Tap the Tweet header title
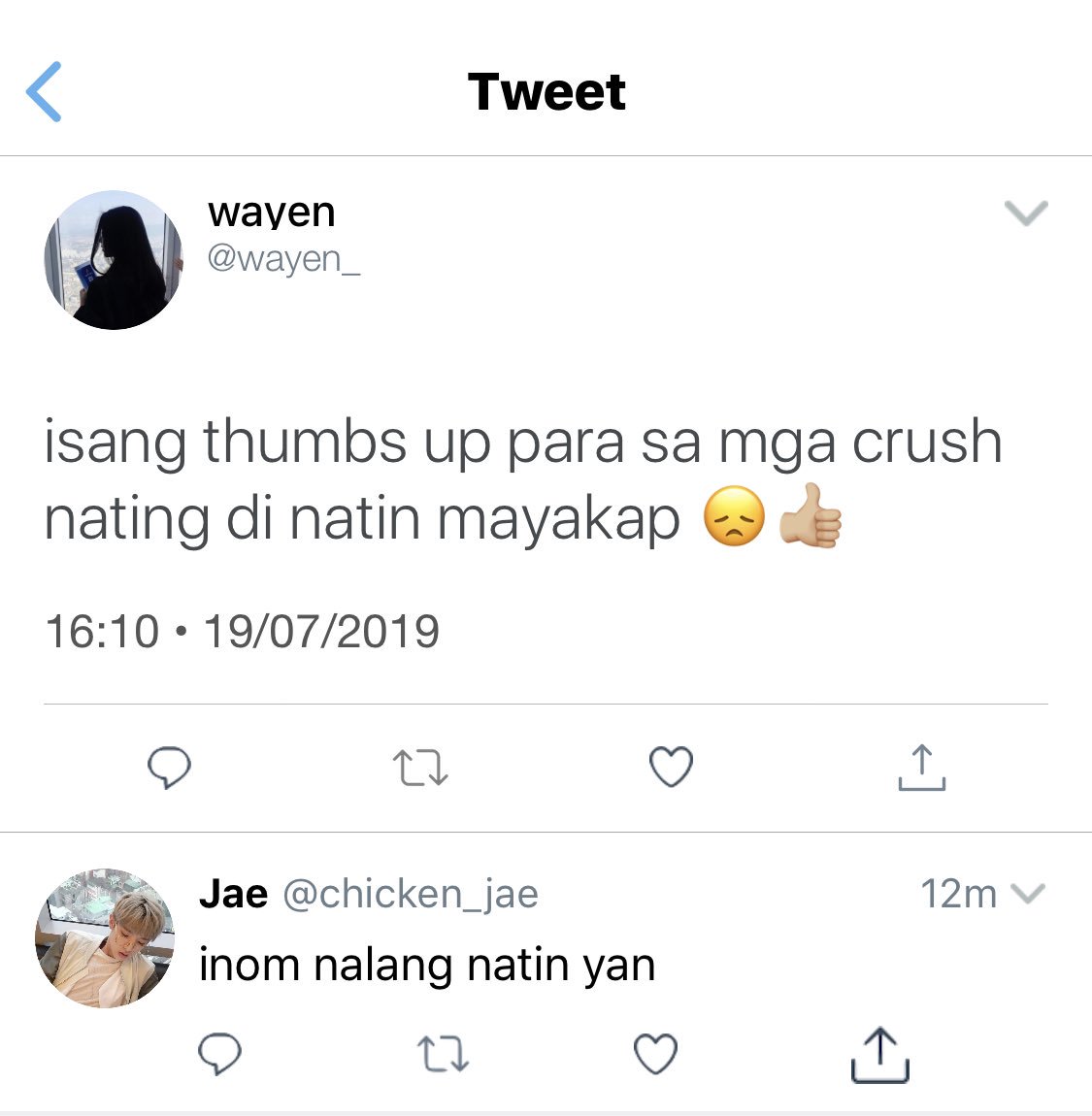Screen dimensions: 1092x1116 pyautogui.click(x=546, y=92)
